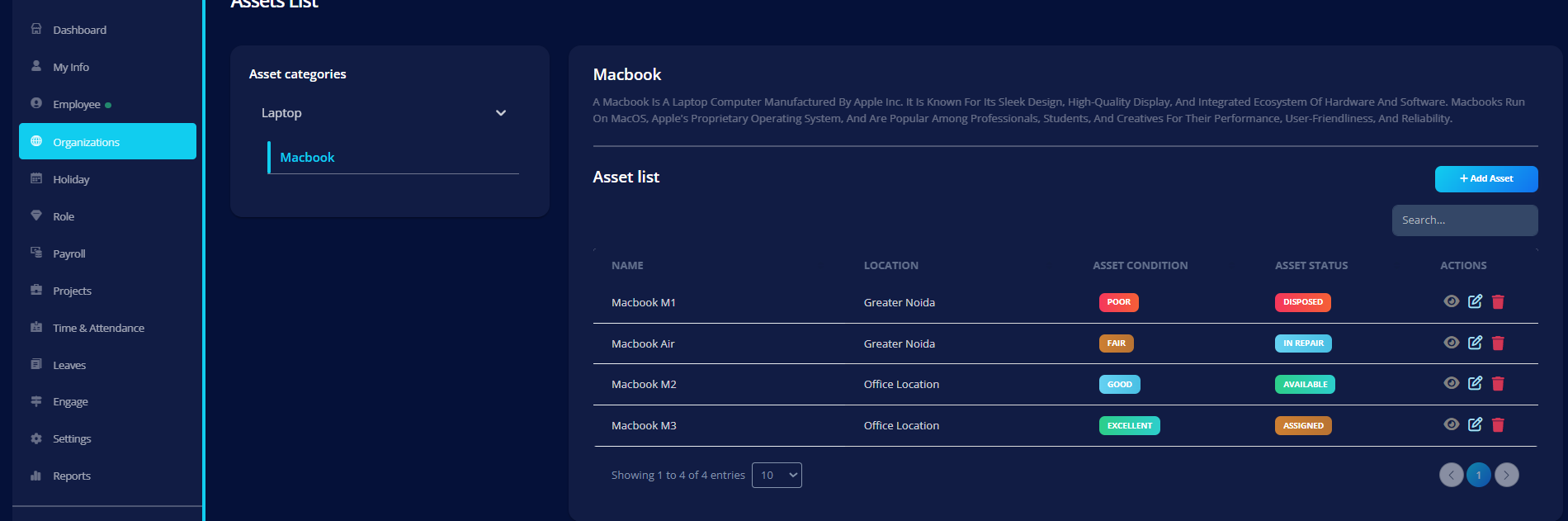1568x521 pixels.
Task: View Macbook Air details via eye icon
Action: coord(1452,343)
